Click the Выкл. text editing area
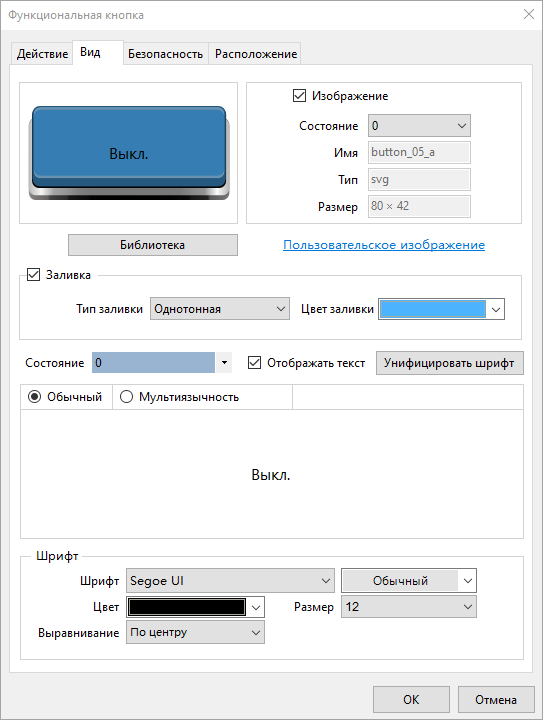 pos(272,474)
